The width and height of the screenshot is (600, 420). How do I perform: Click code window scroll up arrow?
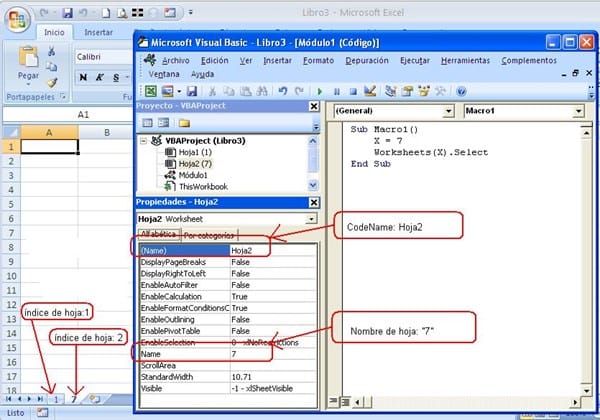(586, 133)
